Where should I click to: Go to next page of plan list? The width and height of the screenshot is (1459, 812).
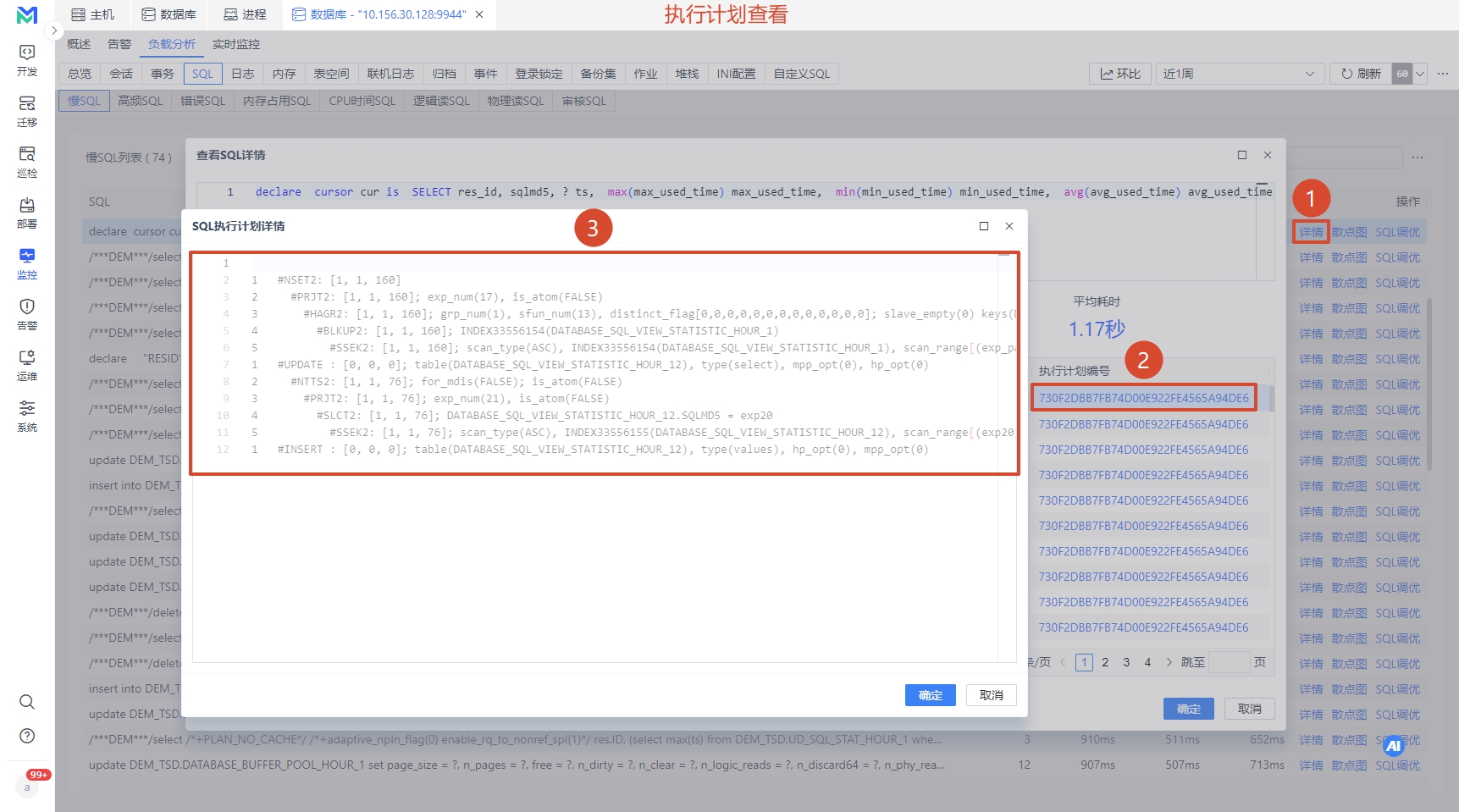tap(1169, 662)
